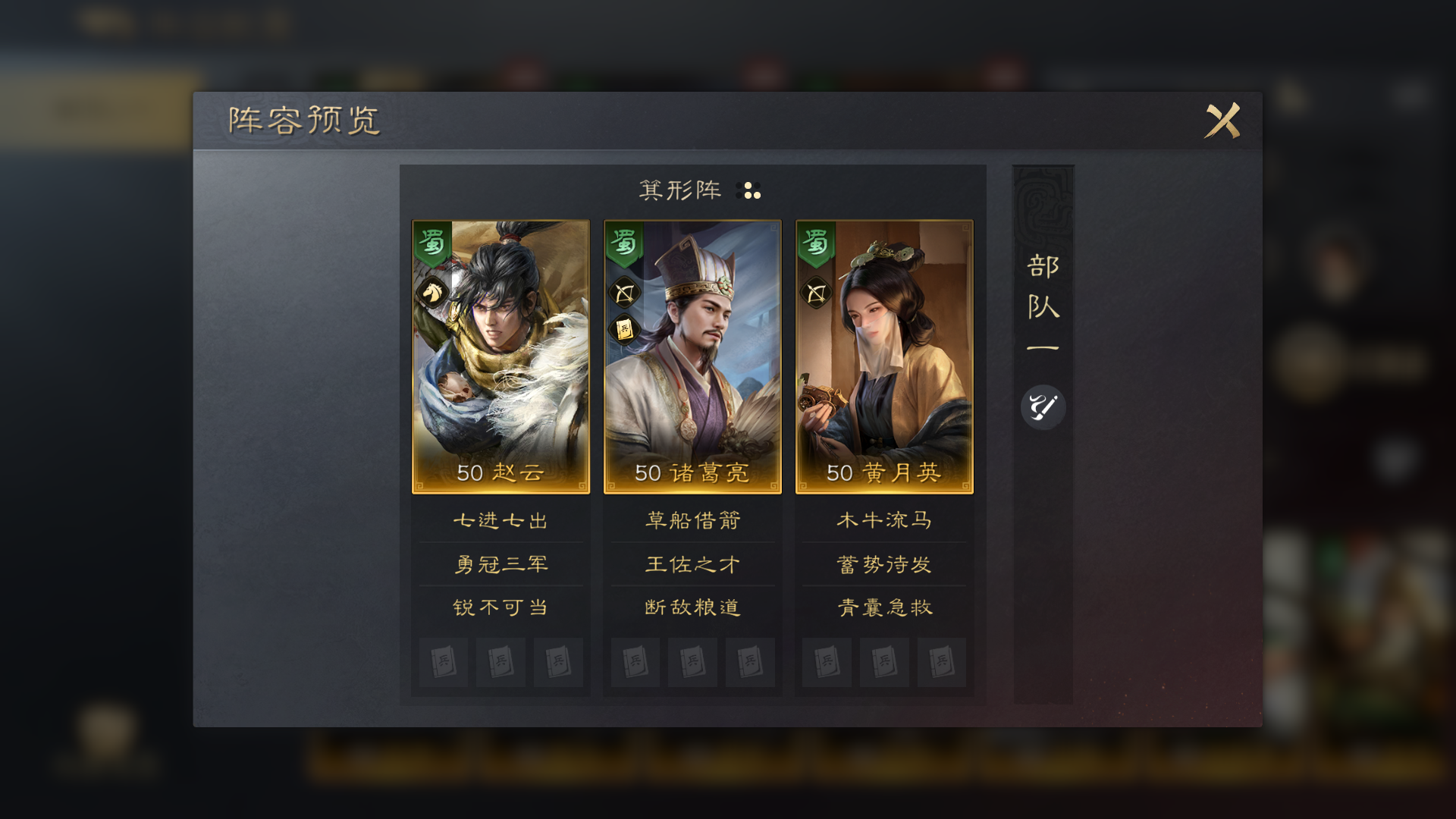Screen dimensions: 1456x819
Task: Switch to the 部队一 troop tab
Action: coord(1043,303)
